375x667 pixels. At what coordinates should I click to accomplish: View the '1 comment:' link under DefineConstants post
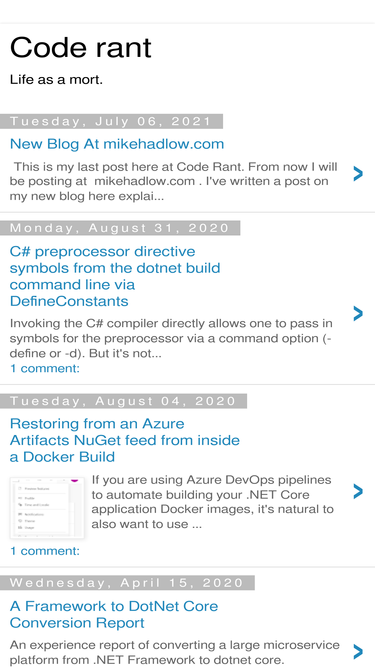(x=45, y=368)
